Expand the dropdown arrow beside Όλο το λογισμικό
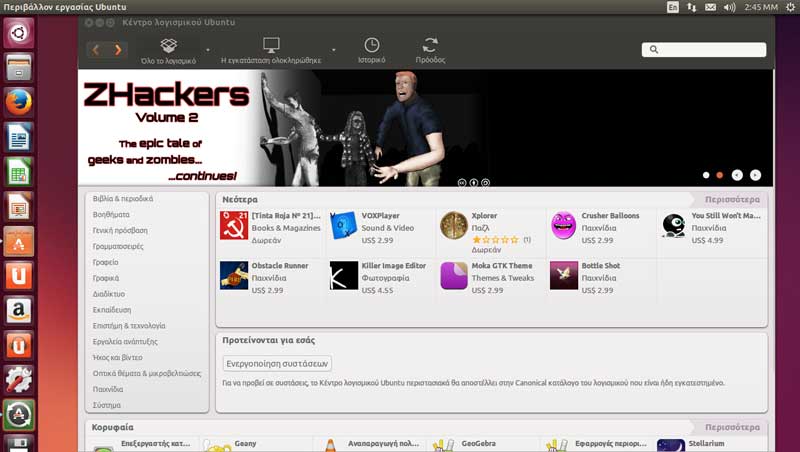This screenshot has width=800, height=452. [208, 50]
